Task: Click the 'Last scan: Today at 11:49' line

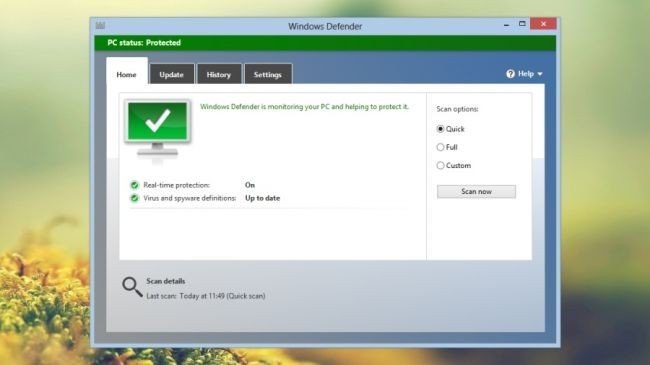Action: (x=206, y=296)
